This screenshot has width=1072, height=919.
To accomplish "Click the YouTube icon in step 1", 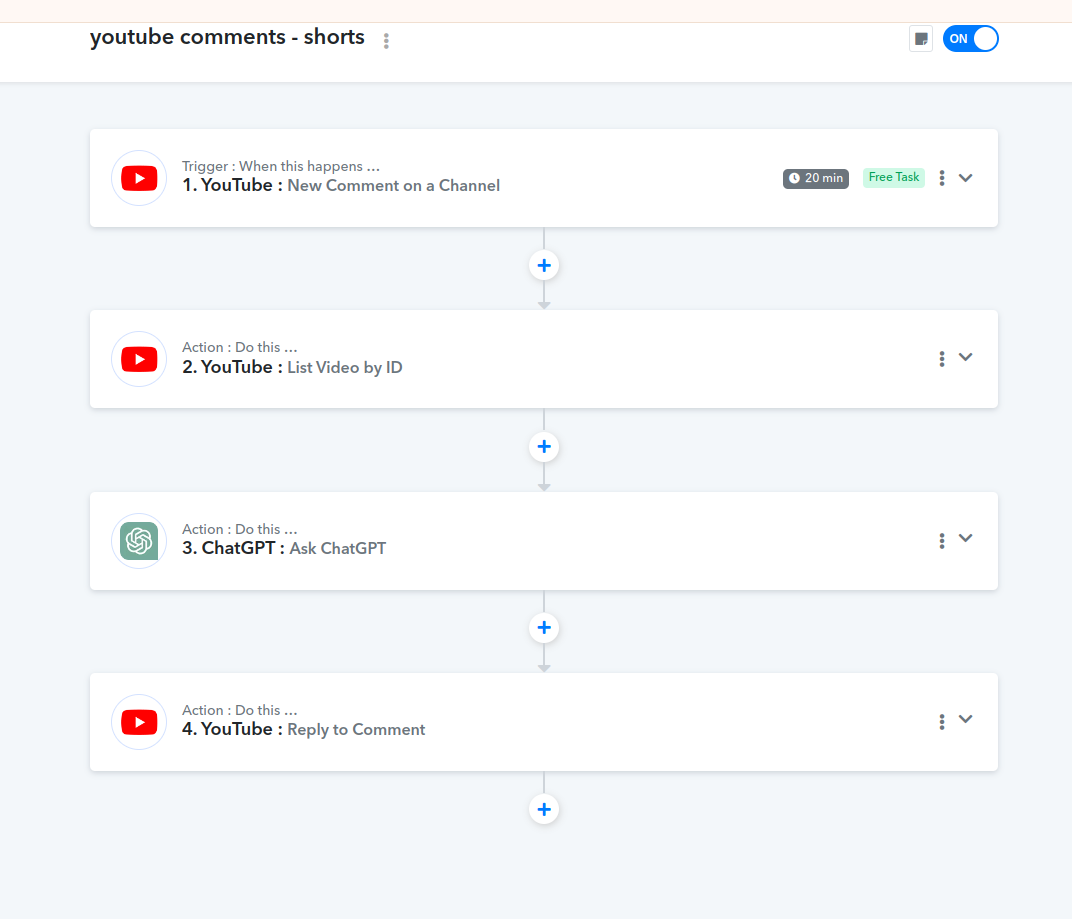I will click(139, 178).
